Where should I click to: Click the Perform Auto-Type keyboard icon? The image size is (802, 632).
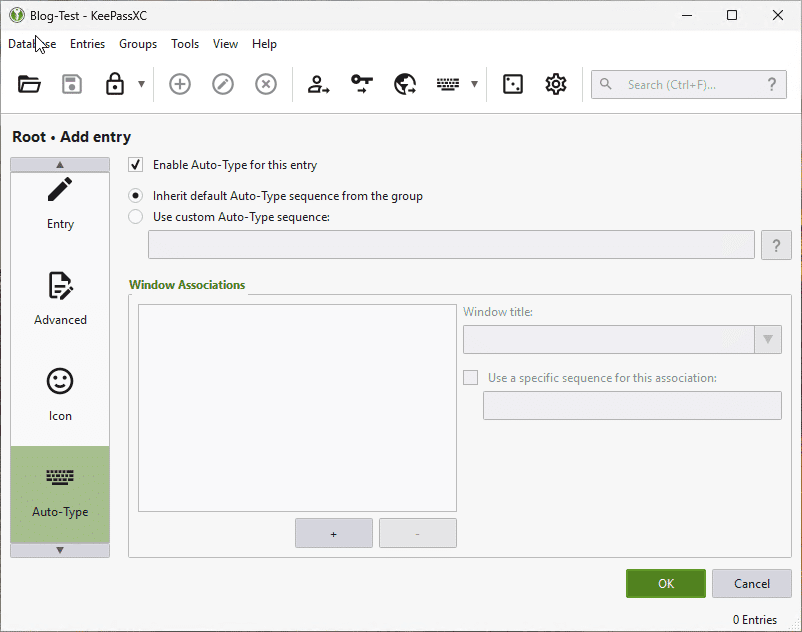[x=448, y=85]
